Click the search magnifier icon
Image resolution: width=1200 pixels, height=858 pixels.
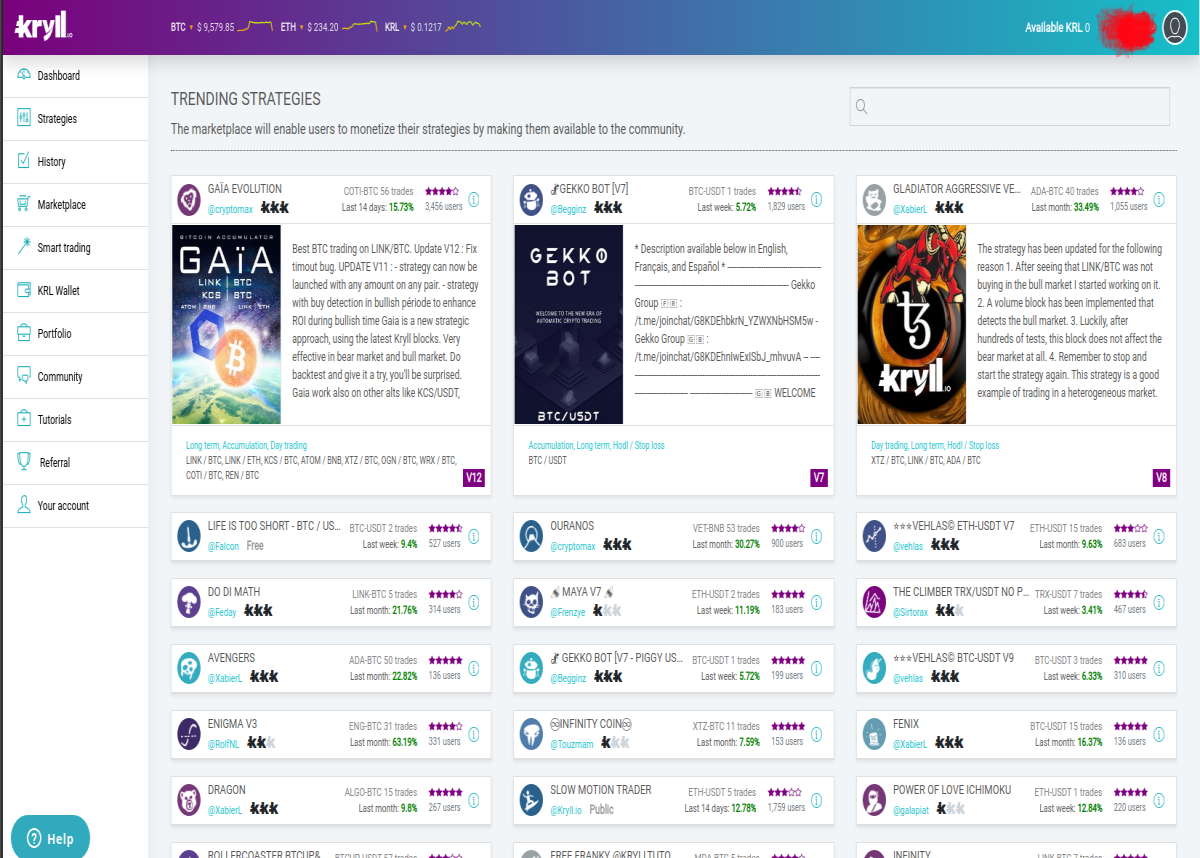pos(861,107)
